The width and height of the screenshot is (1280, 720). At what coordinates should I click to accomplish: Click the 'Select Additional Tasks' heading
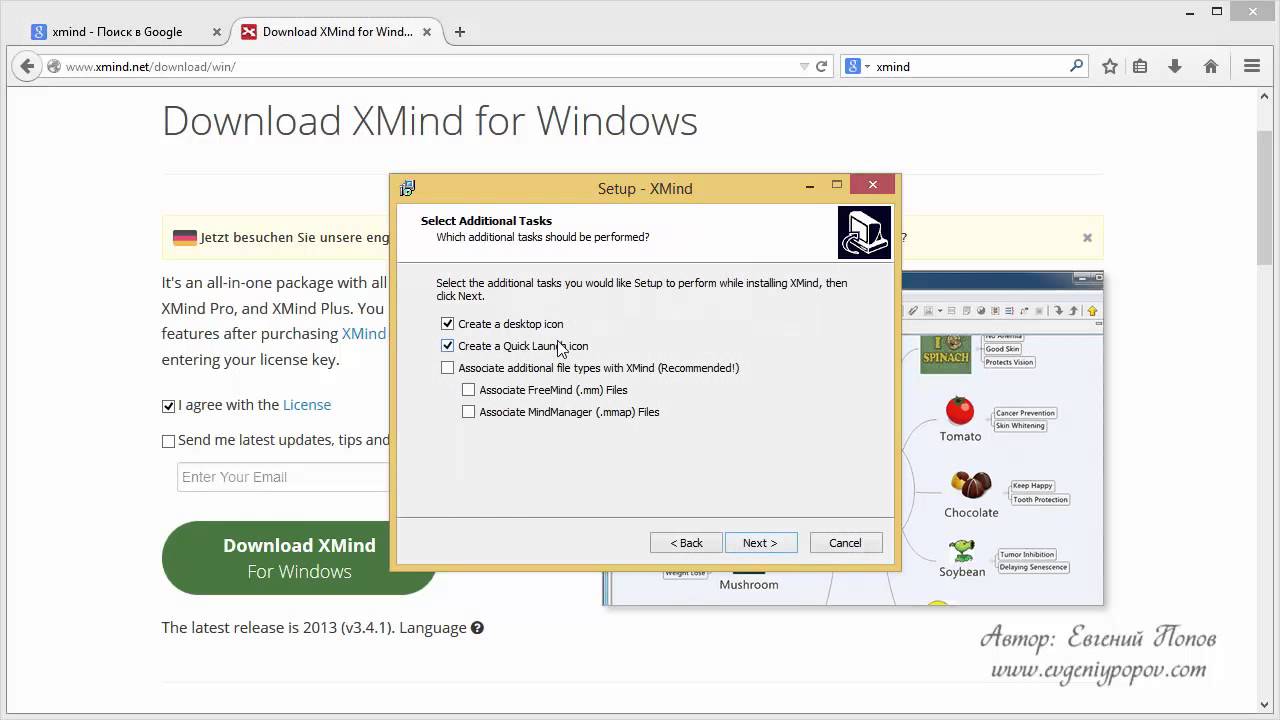pos(486,221)
